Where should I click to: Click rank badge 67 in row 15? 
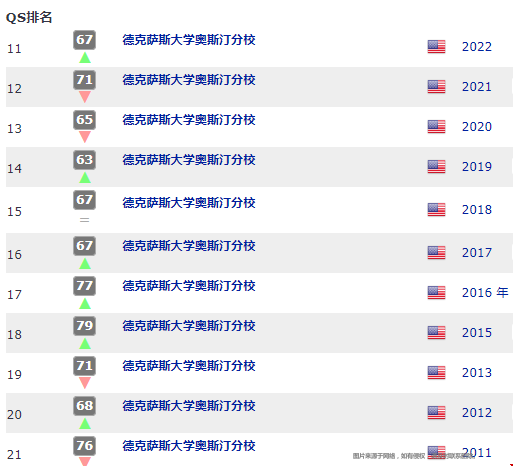(x=85, y=200)
